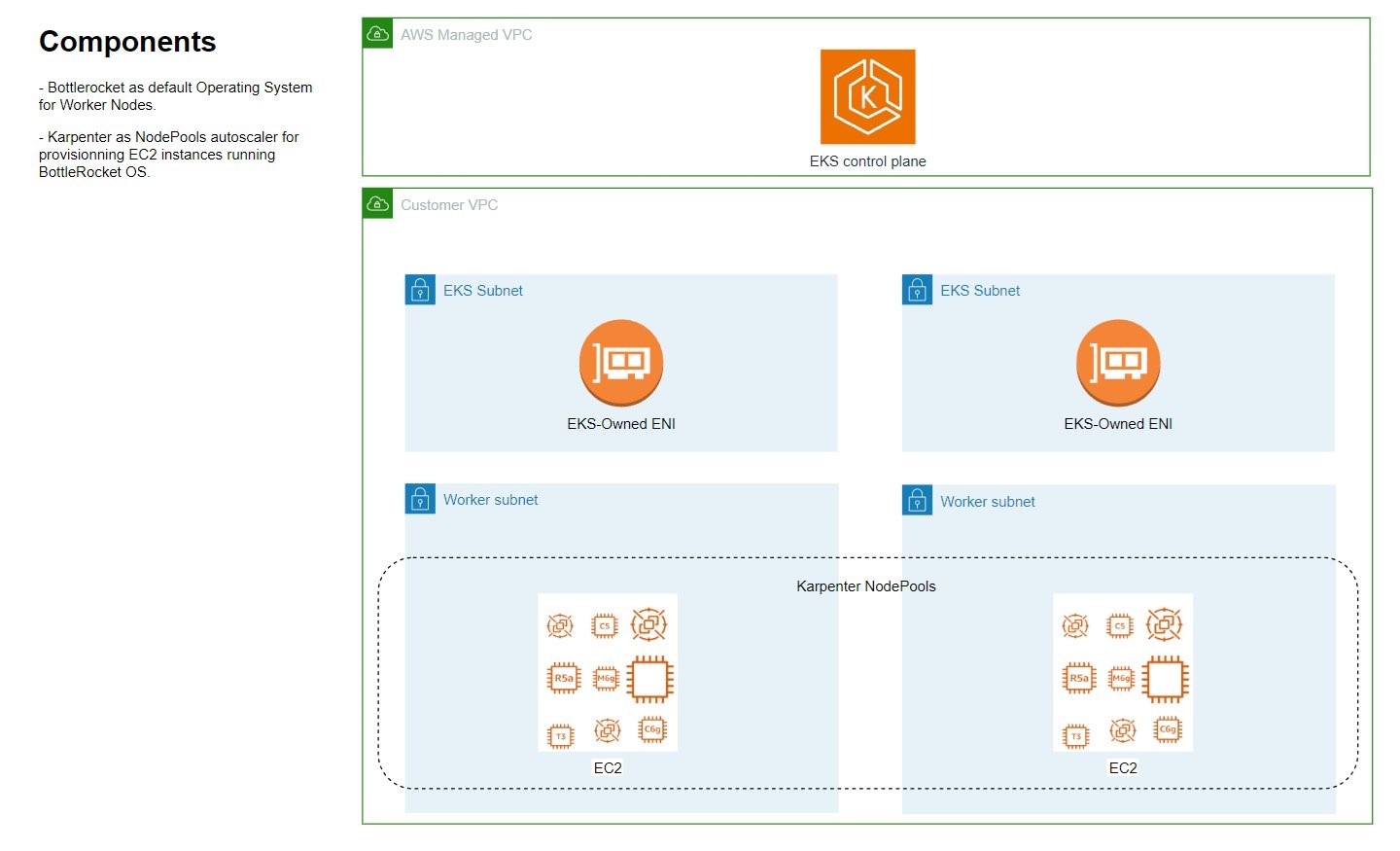Click the right 'Worker subnet' label
The image size is (1400, 851).
(988, 502)
